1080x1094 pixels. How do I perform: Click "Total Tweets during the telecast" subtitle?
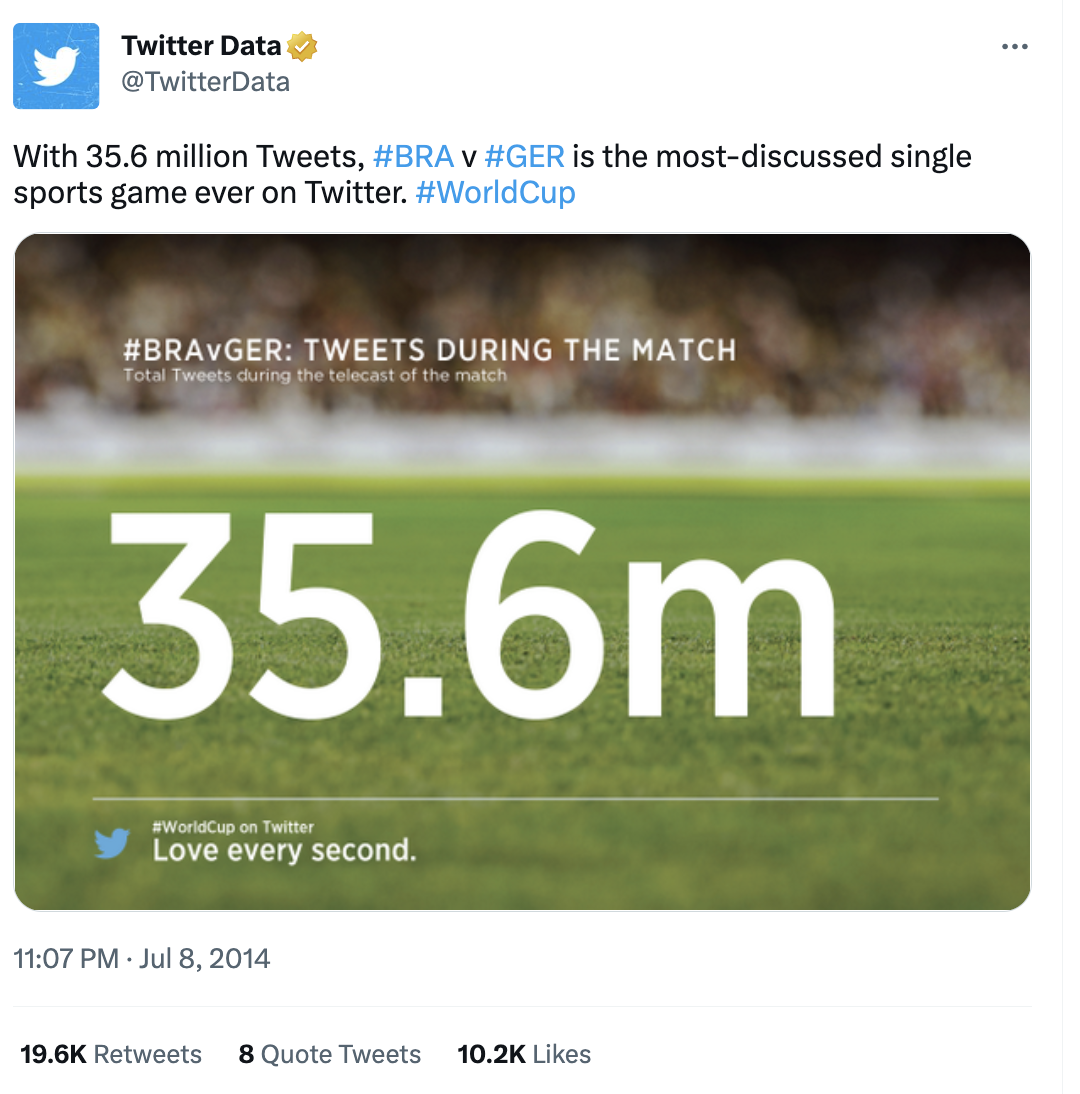(x=315, y=376)
